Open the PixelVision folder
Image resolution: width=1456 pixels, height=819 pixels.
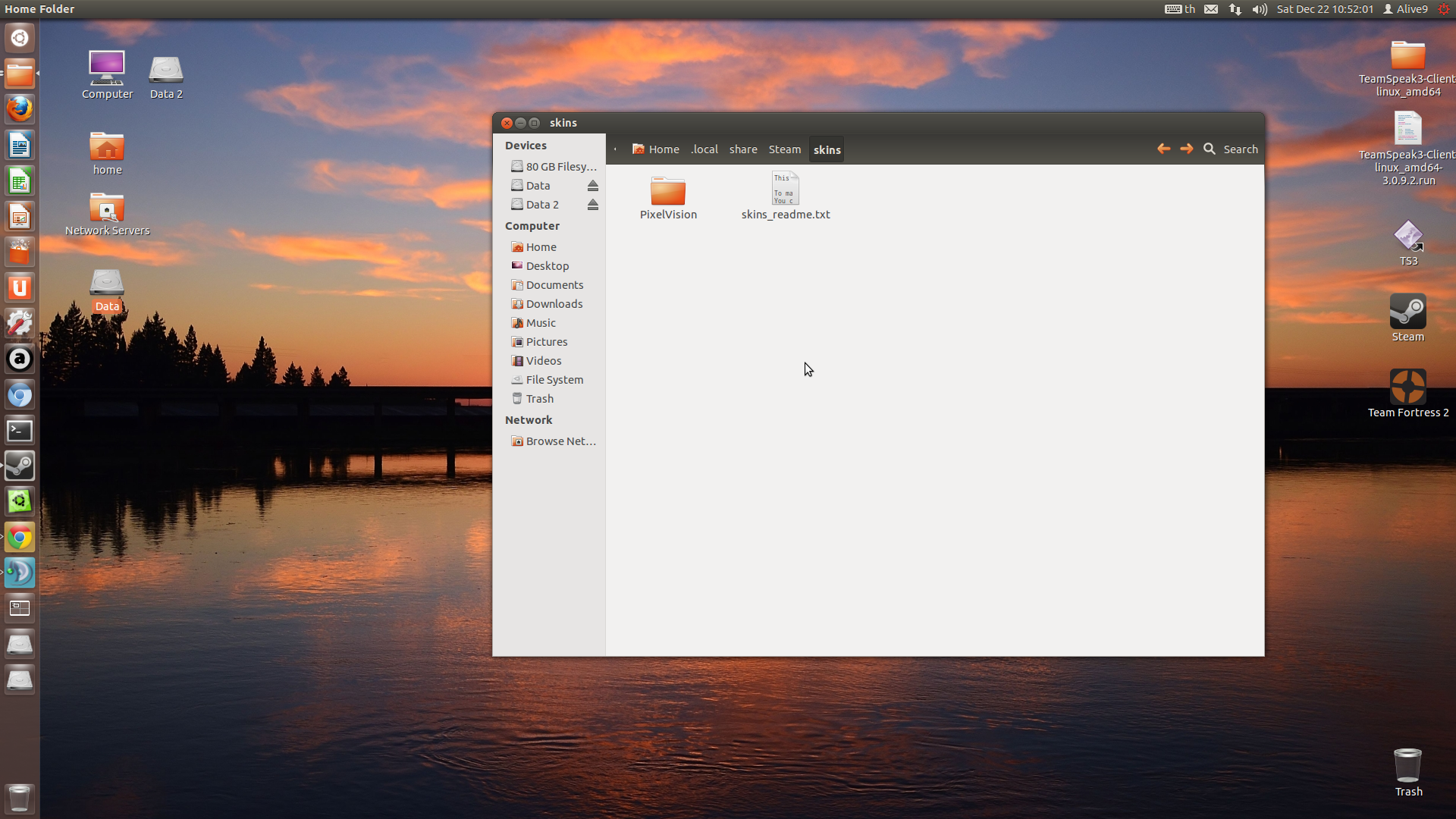coord(667,192)
